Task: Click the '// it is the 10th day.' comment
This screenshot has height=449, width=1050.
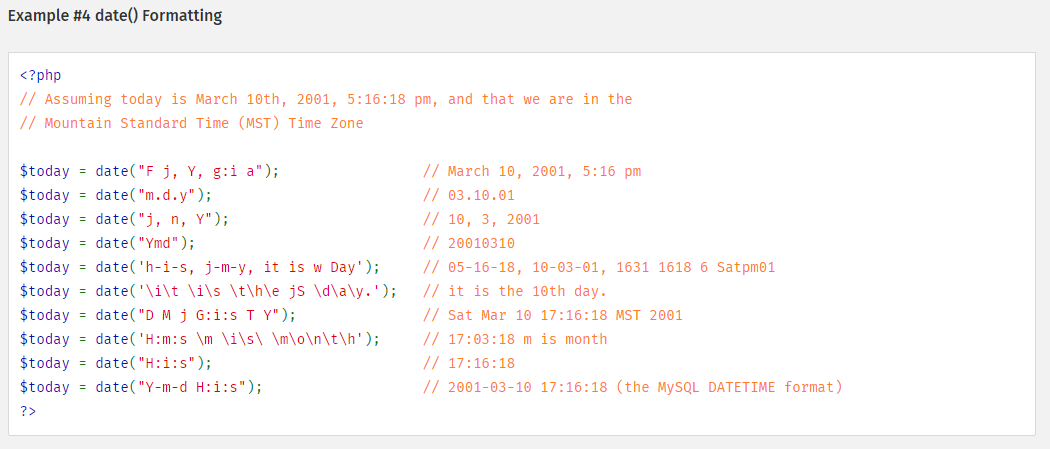Action: (x=516, y=292)
